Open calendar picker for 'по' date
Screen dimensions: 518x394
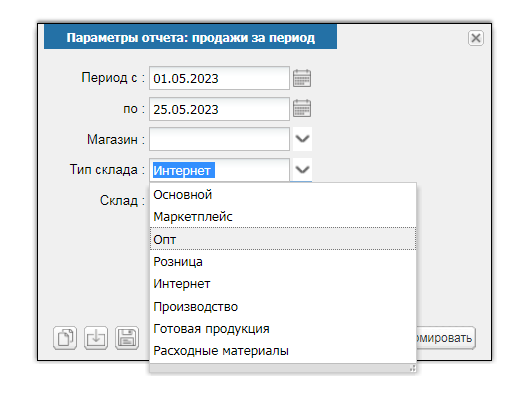pyautogui.click(x=302, y=109)
